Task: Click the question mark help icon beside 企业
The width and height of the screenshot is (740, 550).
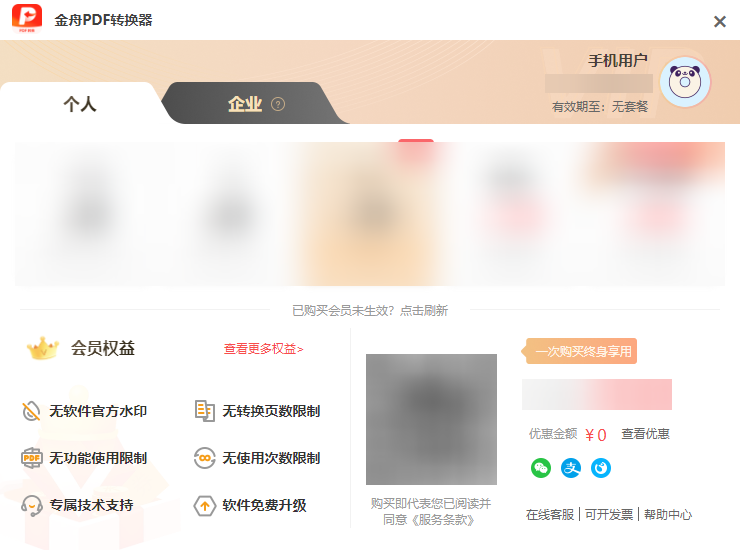Action: click(x=278, y=104)
